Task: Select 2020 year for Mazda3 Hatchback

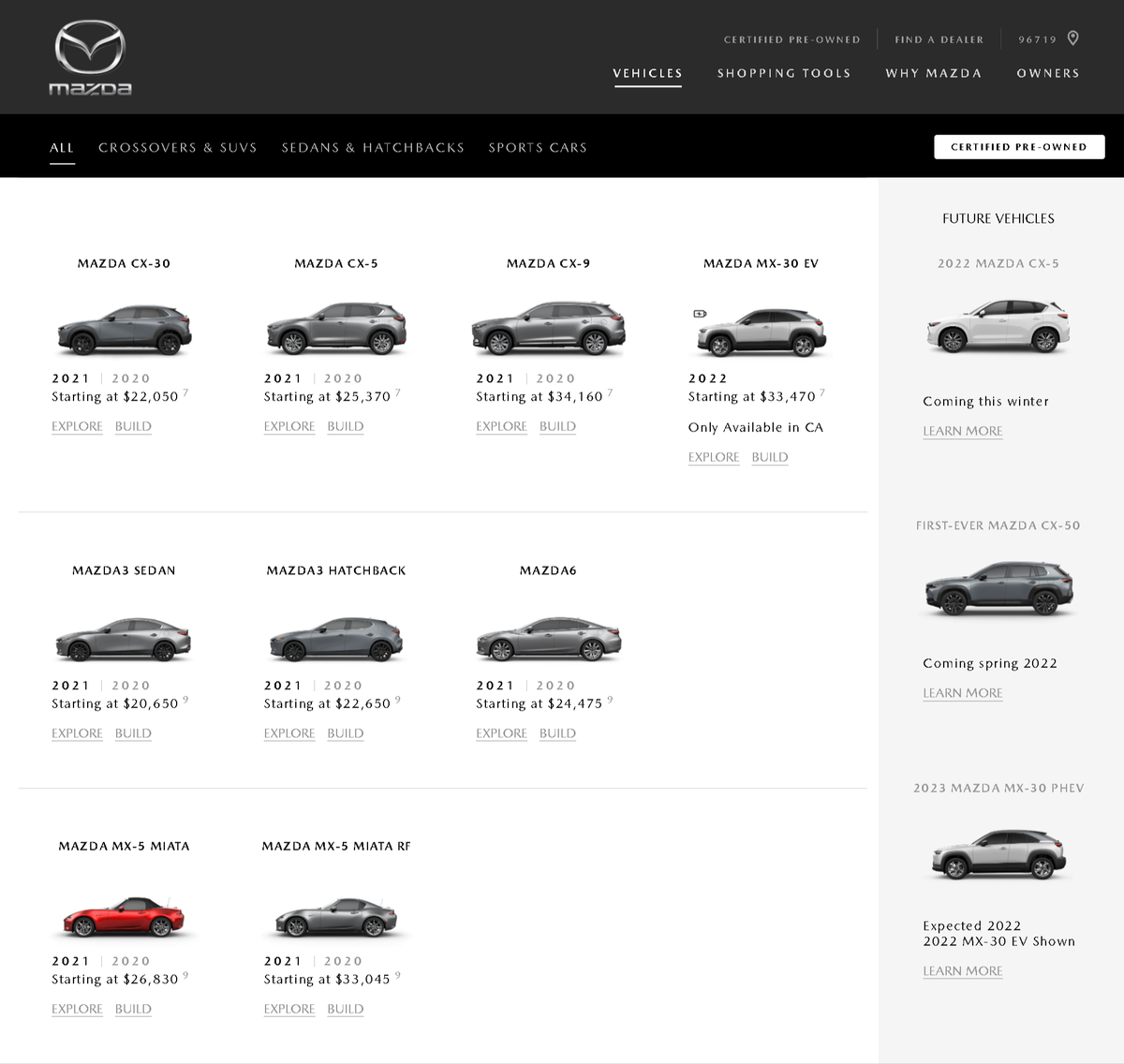Action: tap(343, 686)
